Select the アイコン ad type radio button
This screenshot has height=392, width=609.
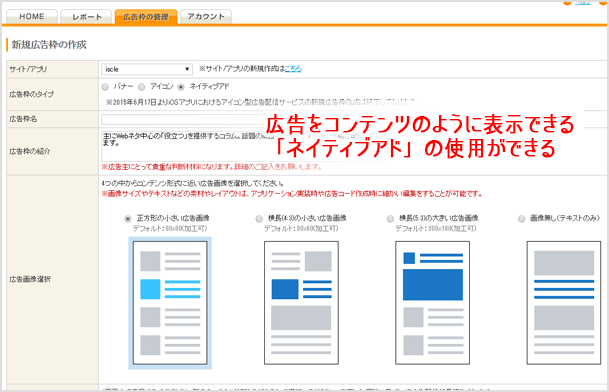[142, 87]
